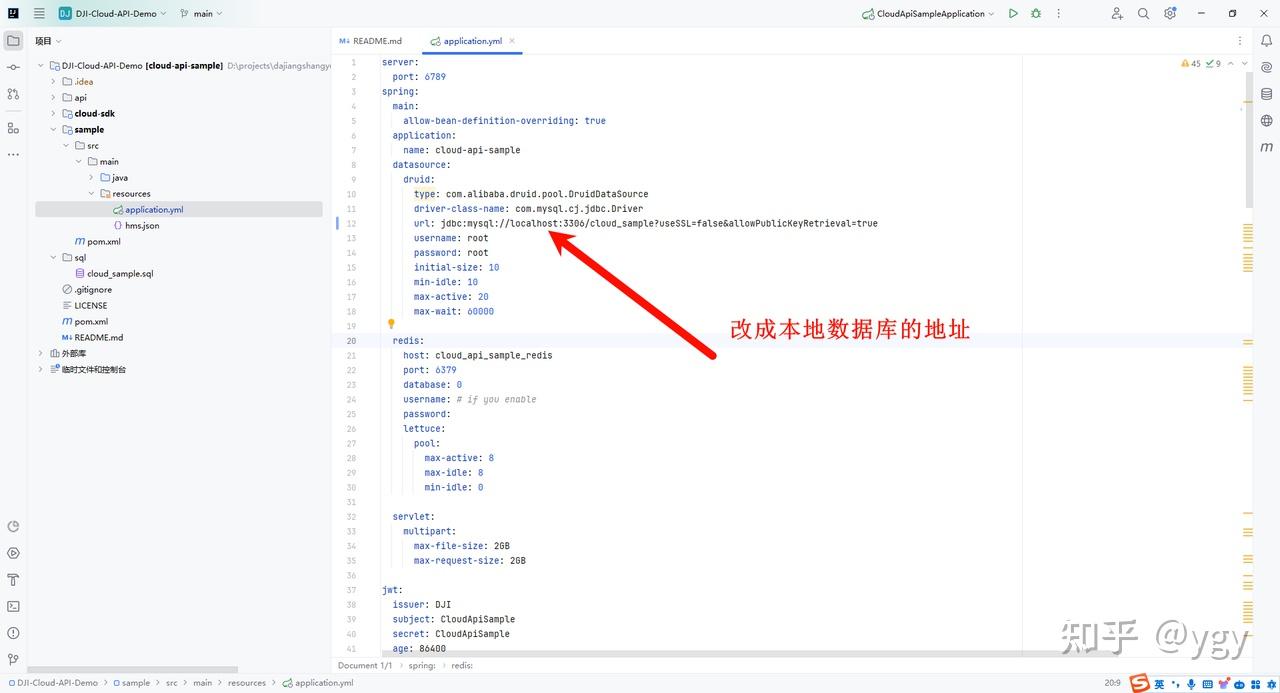Open CloudApiSampleApplication run configuration dropdown
1280x693 pixels.
(x=929, y=13)
